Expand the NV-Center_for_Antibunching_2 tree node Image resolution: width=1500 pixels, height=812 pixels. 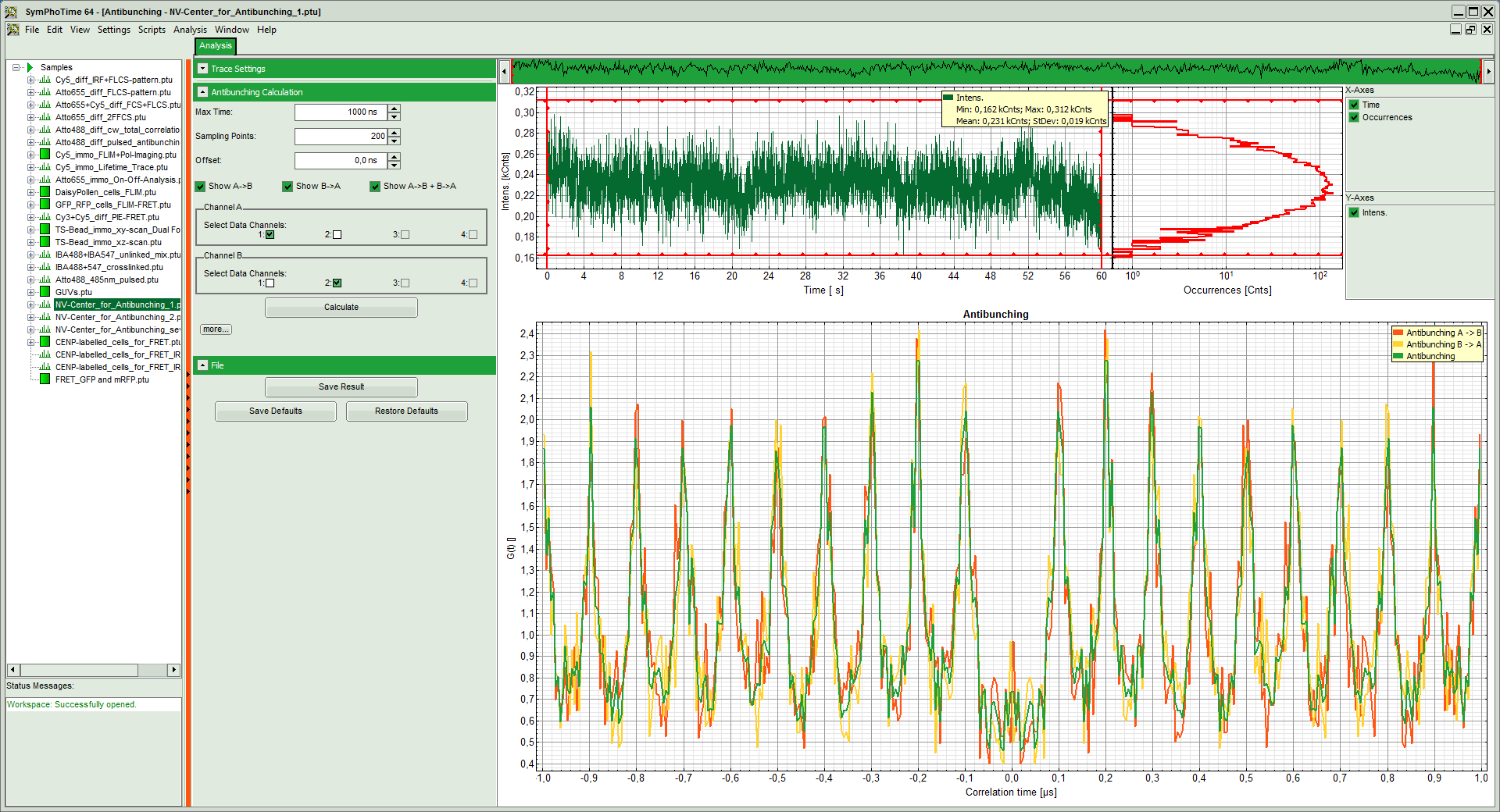[30, 317]
